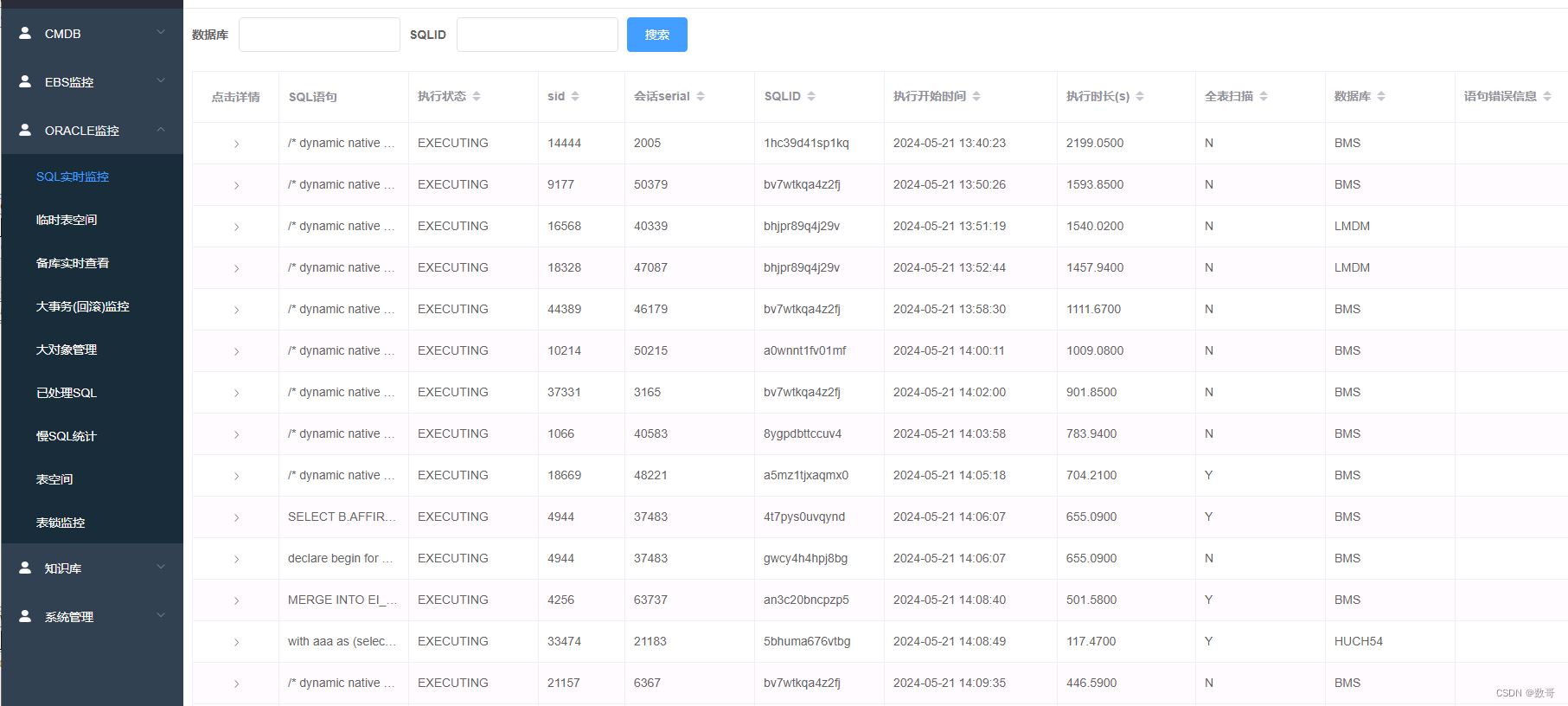
Task: Click 会话serial value 63737
Action: click(651, 600)
